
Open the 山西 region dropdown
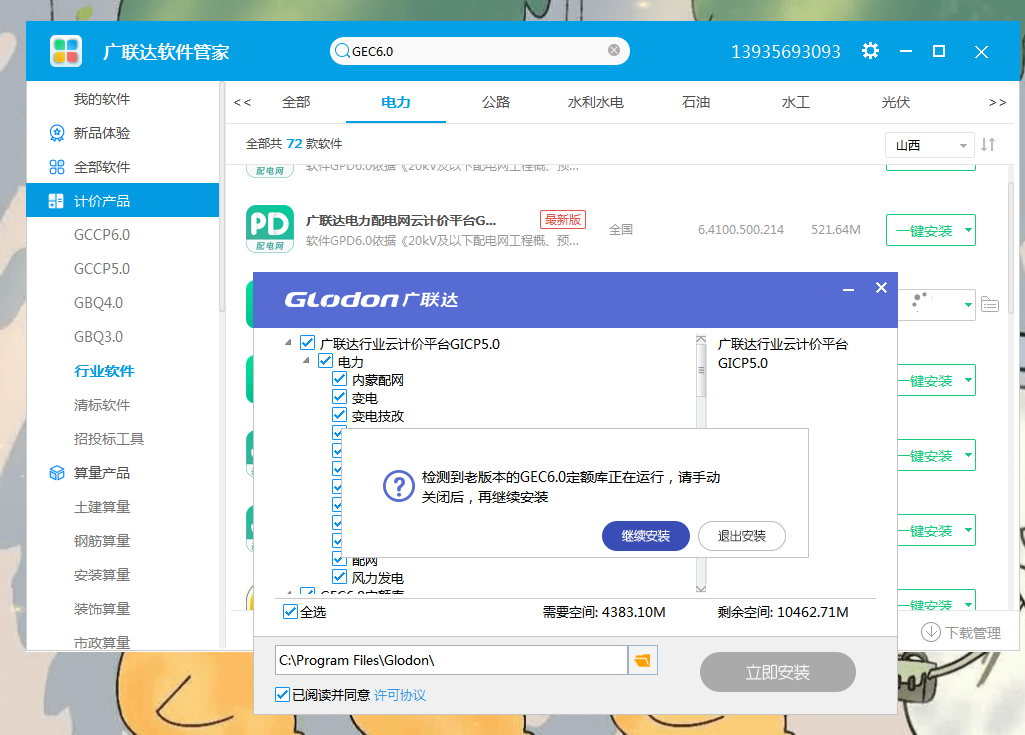coord(930,145)
